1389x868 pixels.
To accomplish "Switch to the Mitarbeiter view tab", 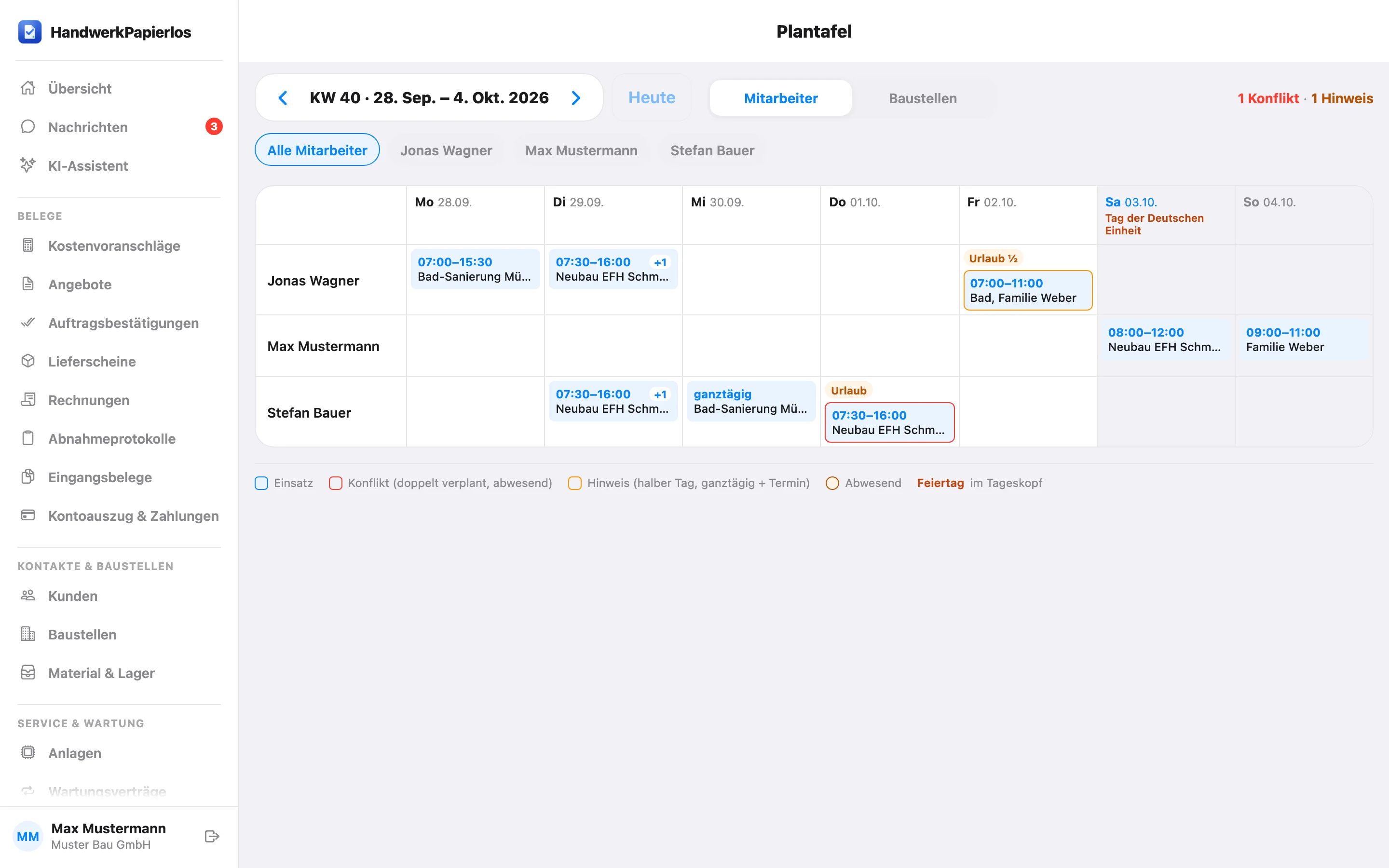I will [781, 98].
